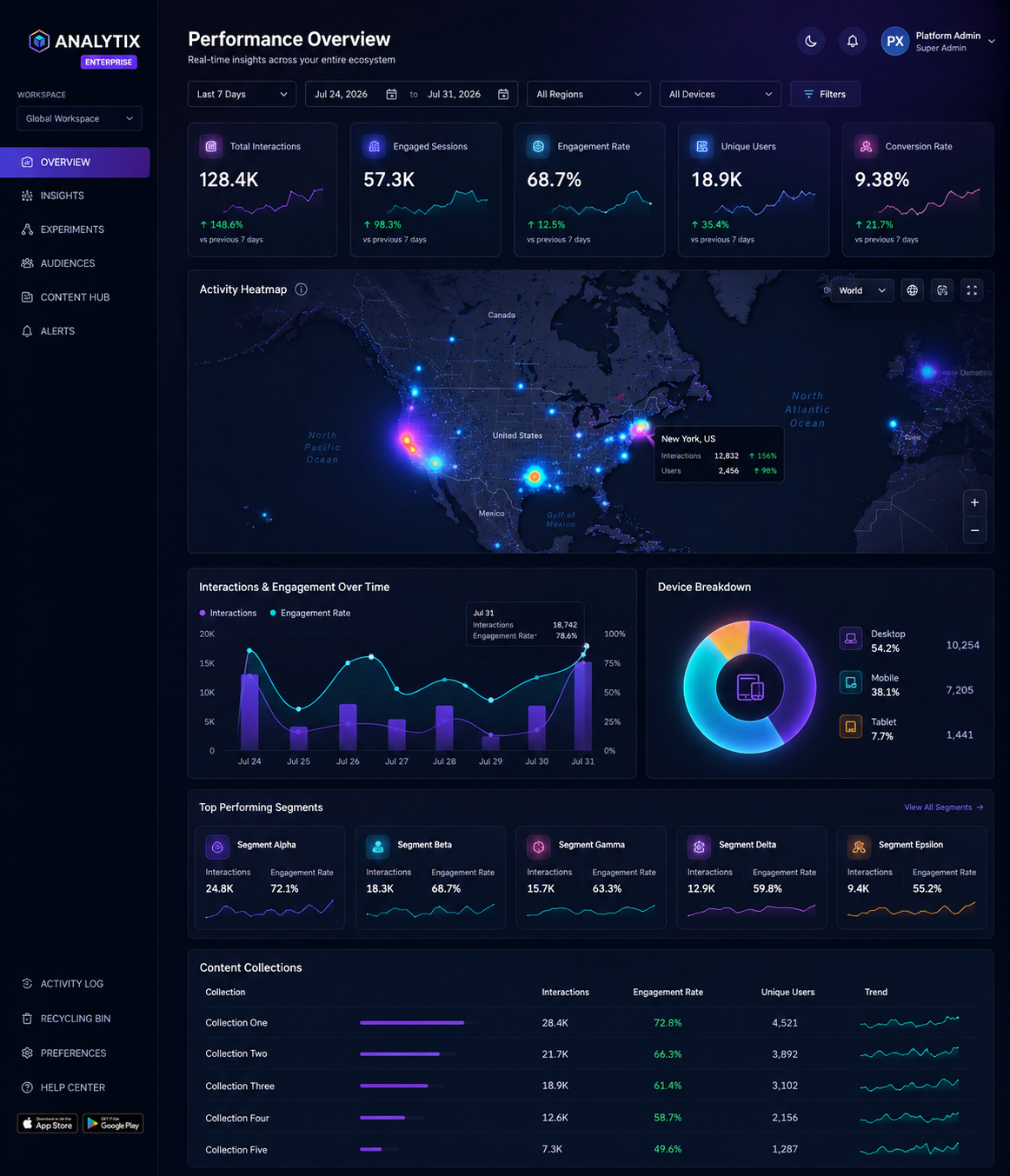Click Collection Three progress bar

(x=402, y=1086)
